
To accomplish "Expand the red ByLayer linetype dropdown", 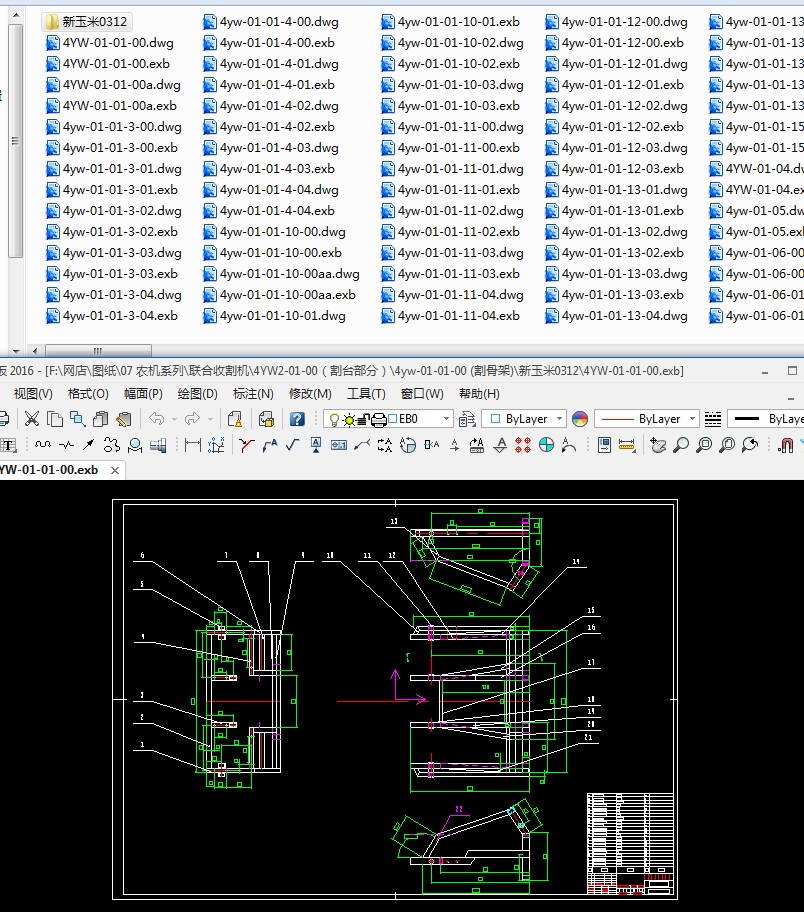I will click(691, 419).
